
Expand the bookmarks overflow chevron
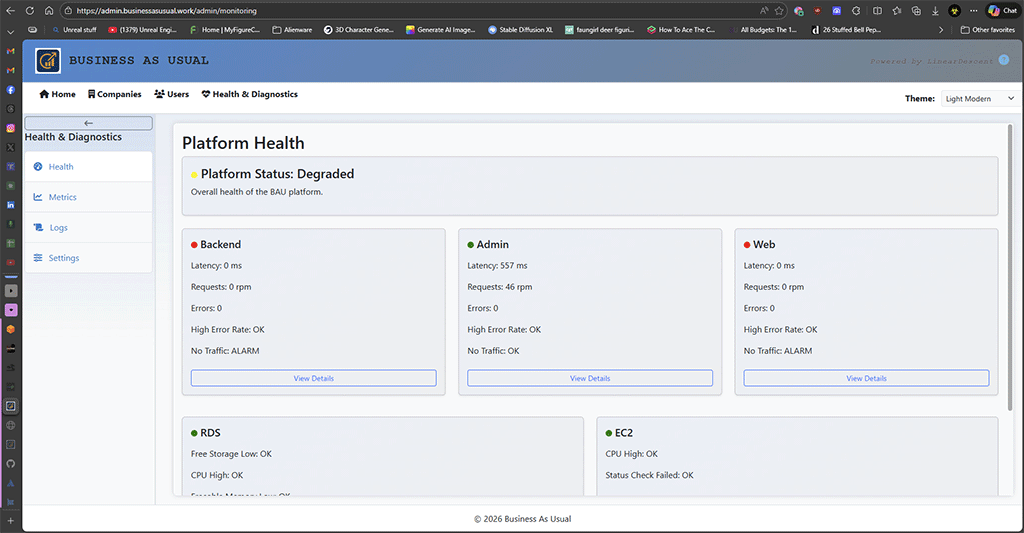939,30
